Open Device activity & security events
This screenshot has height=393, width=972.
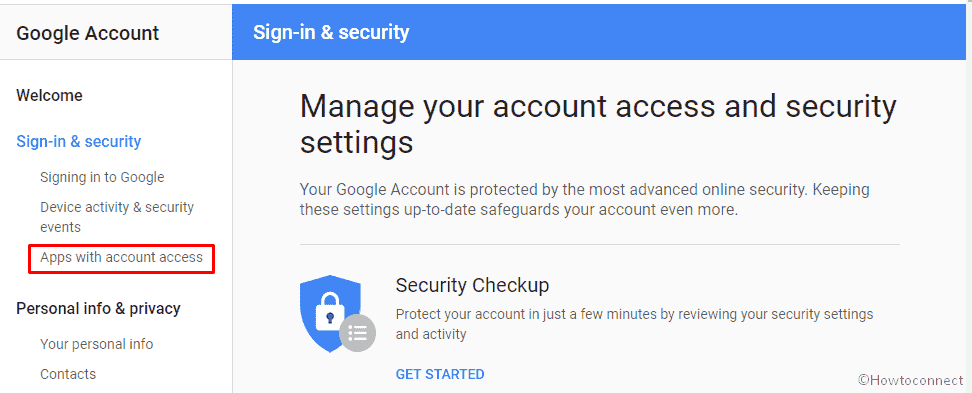point(117,217)
